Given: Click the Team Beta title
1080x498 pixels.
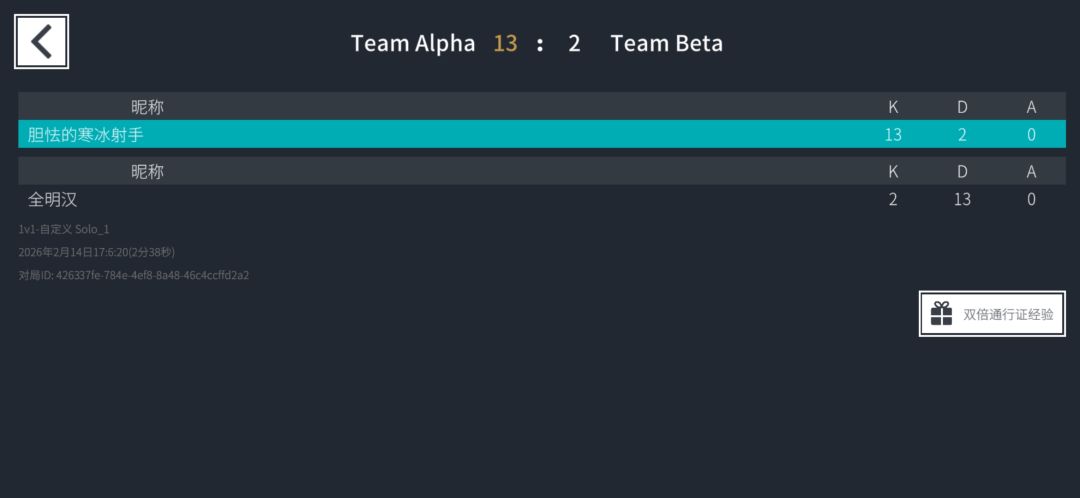Looking at the screenshot, I should click(x=666, y=43).
